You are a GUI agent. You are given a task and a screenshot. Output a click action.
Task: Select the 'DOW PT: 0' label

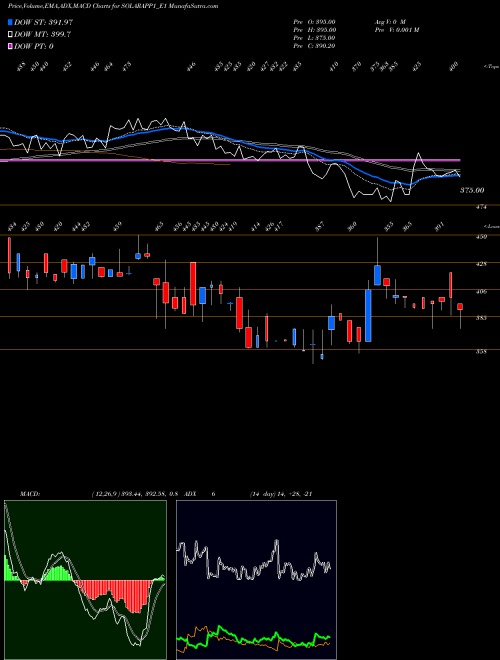34,46
